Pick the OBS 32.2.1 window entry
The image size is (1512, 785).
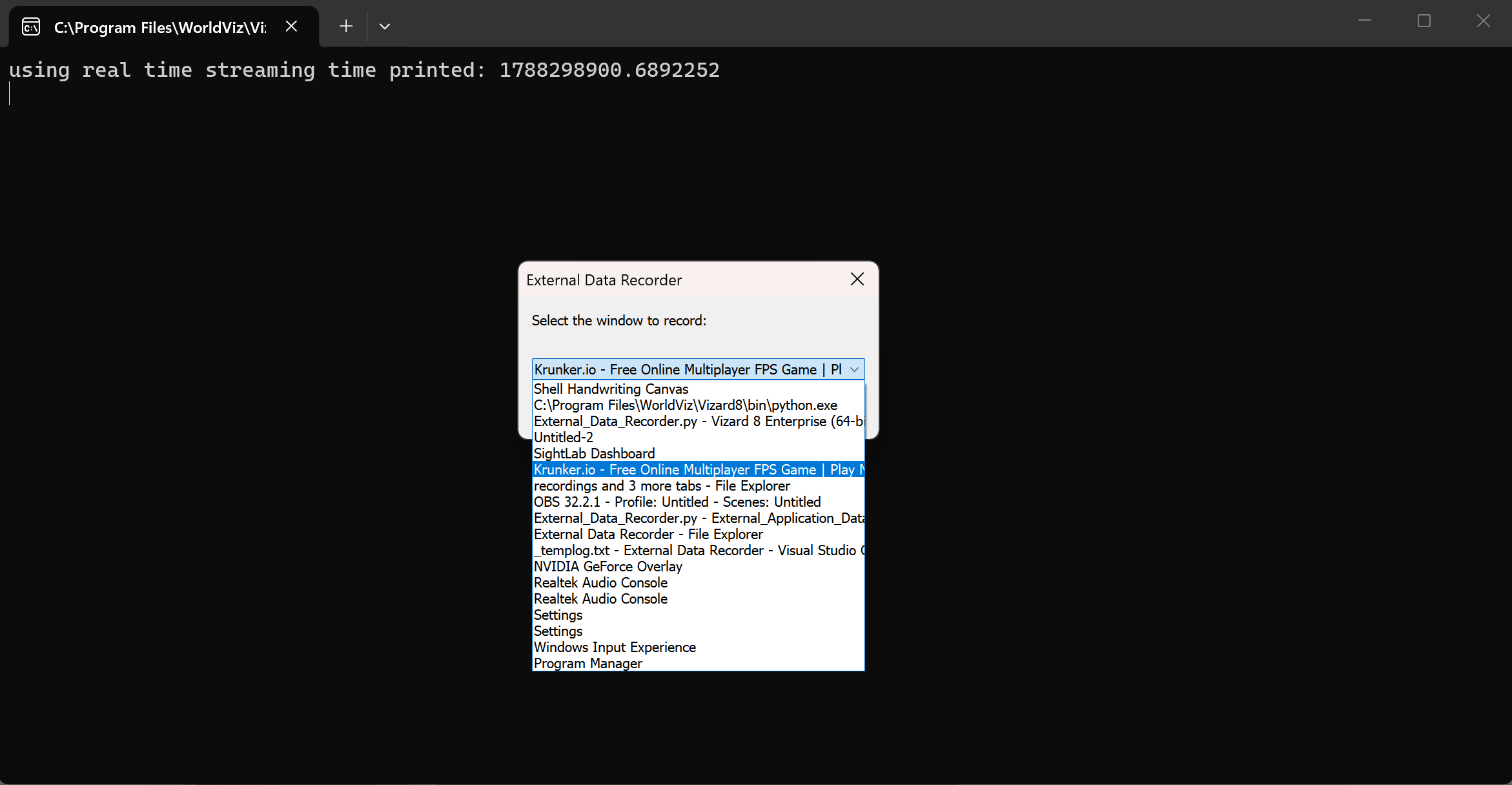699,502
